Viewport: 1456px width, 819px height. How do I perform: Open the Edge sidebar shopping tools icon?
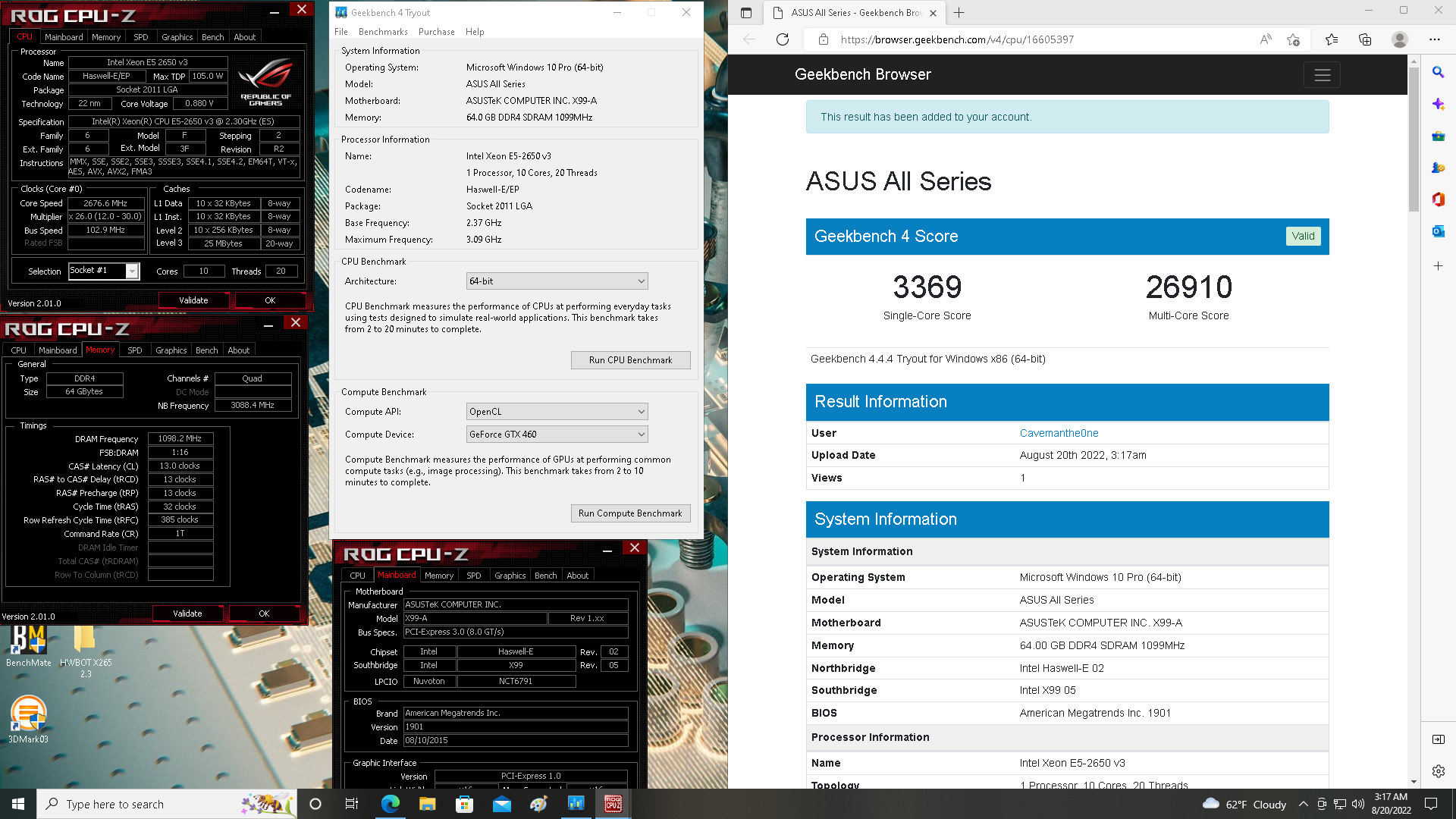tap(1438, 136)
